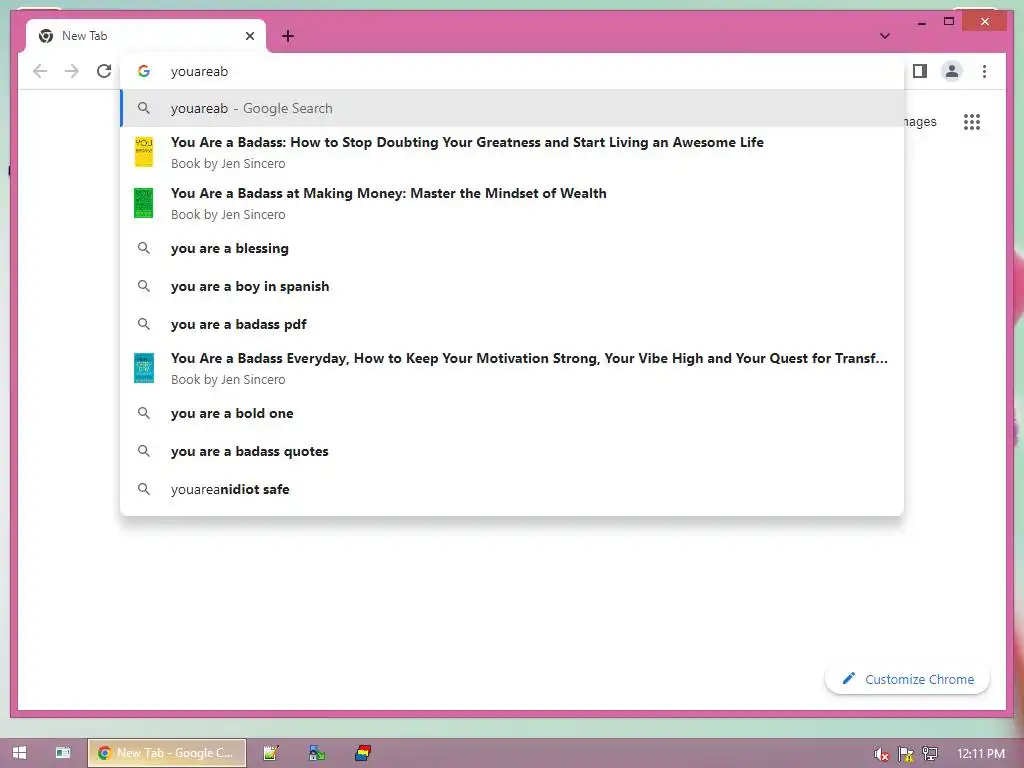Screen dimensions: 1024x768
Task: Click the green Making Money book cover
Action: (144, 203)
